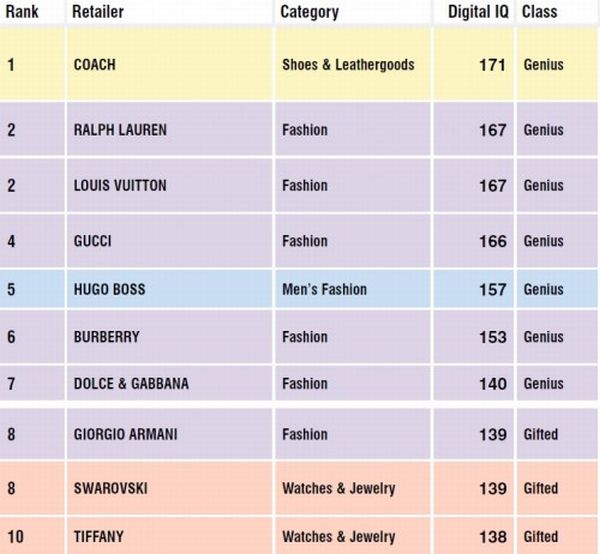600x554 pixels.
Task: Select the GUCCI retailer cell
Action: pos(170,241)
